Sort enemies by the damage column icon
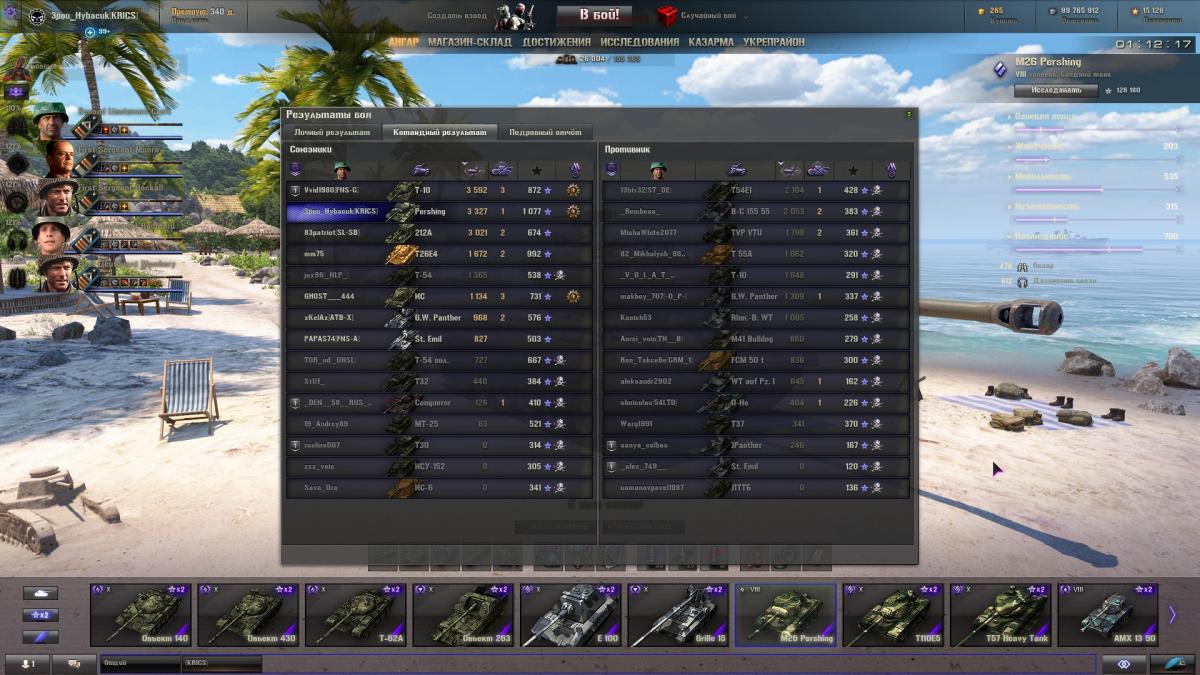Viewport: 1200px width, 675px height. [791, 170]
